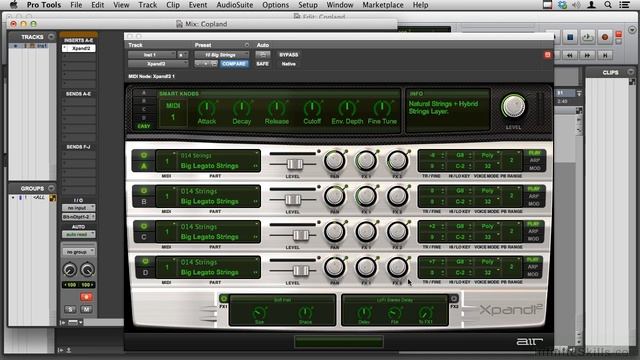Open the 'no group' dropdown

tap(78, 252)
